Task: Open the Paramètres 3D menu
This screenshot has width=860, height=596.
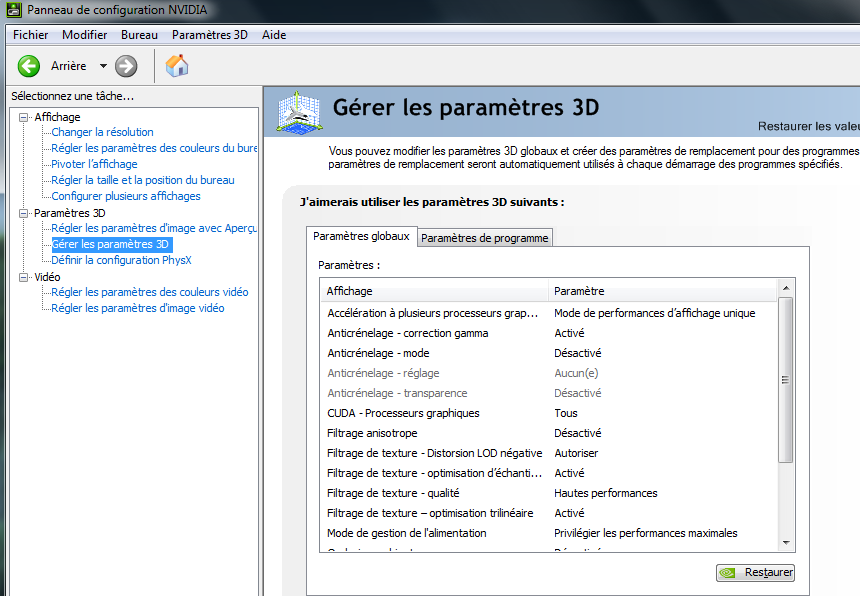Action: pos(209,35)
